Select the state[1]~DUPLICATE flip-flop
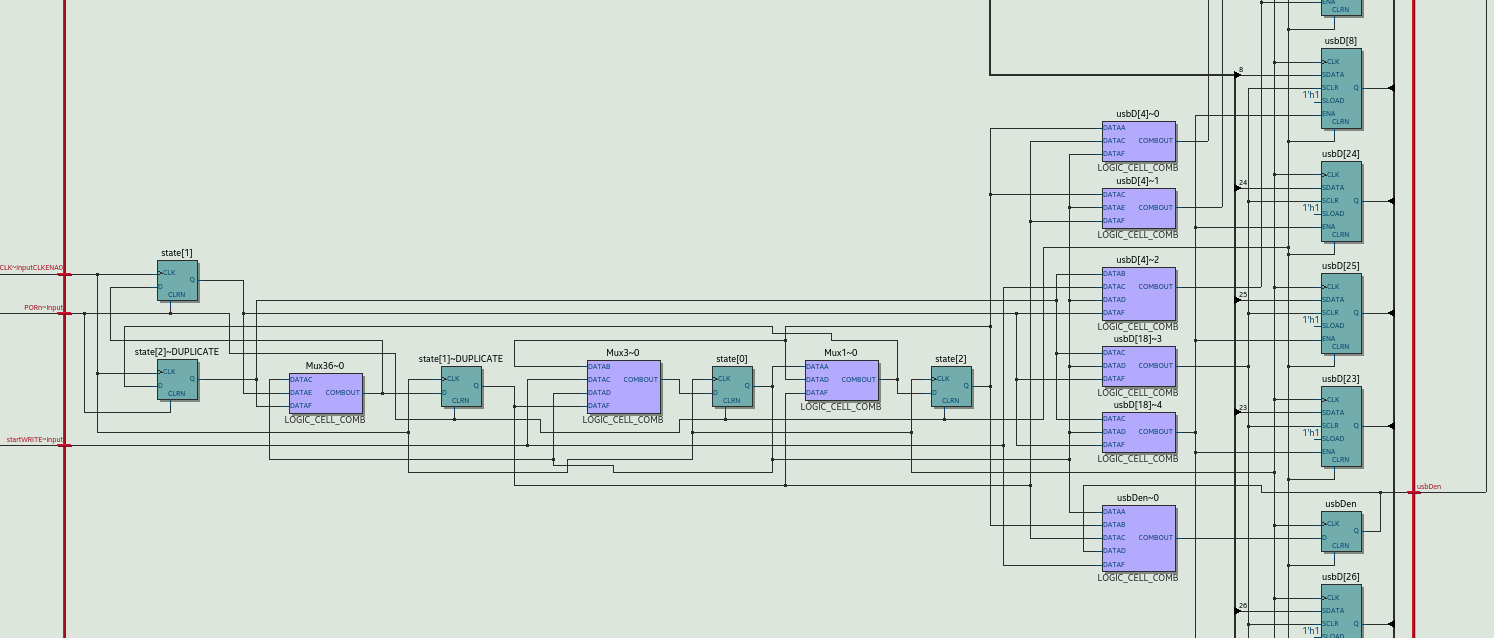This screenshot has height=638, width=1494. (x=461, y=387)
